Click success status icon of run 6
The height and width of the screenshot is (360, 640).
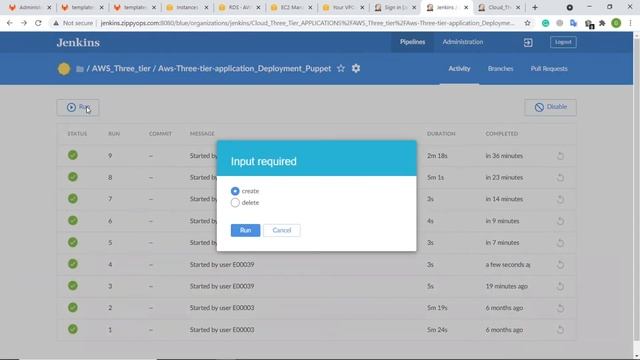[73, 220]
